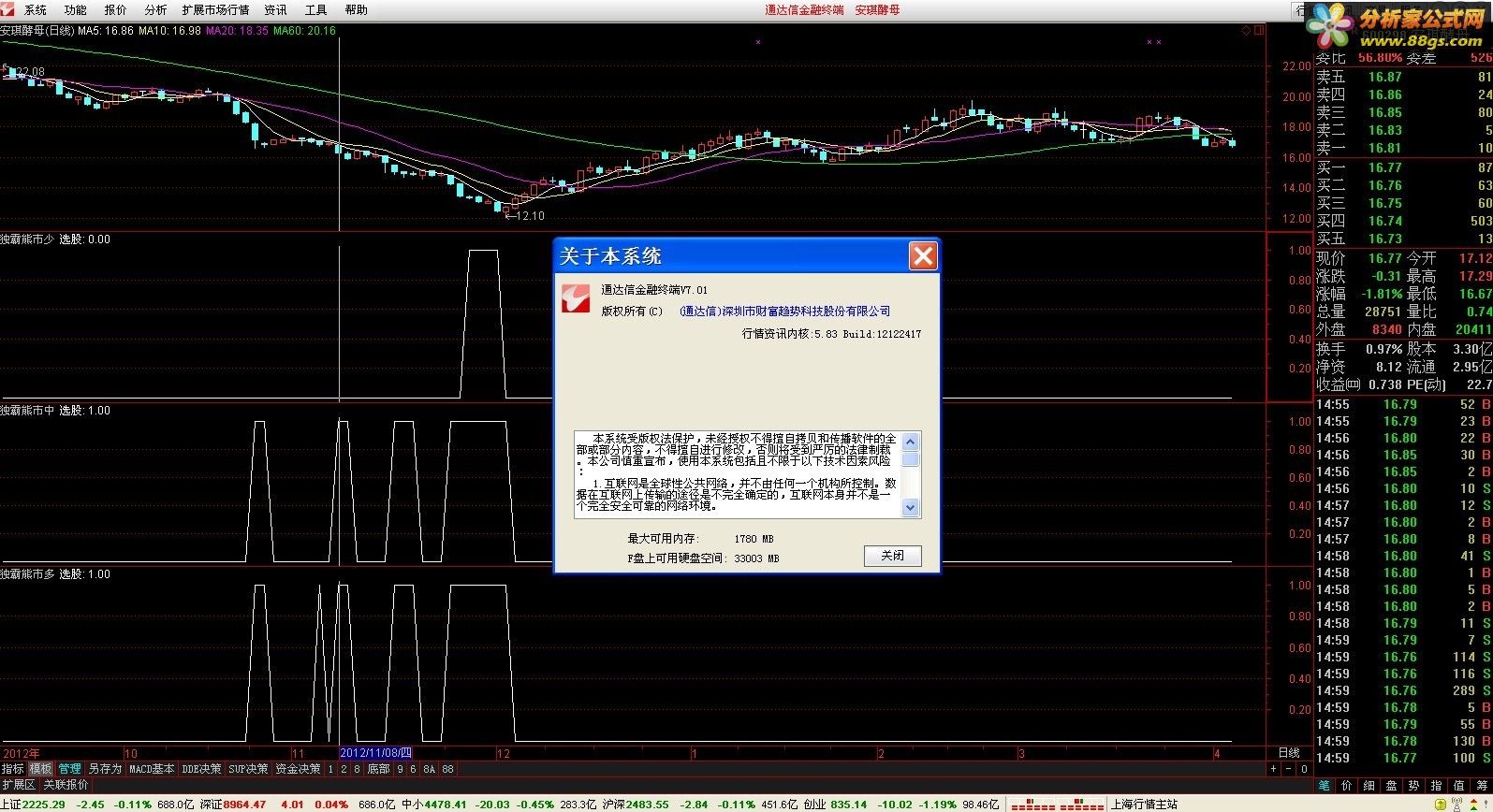1493x812 pixels.
Task: Click the 关闭 button in the dialog
Action: (x=892, y=556)
